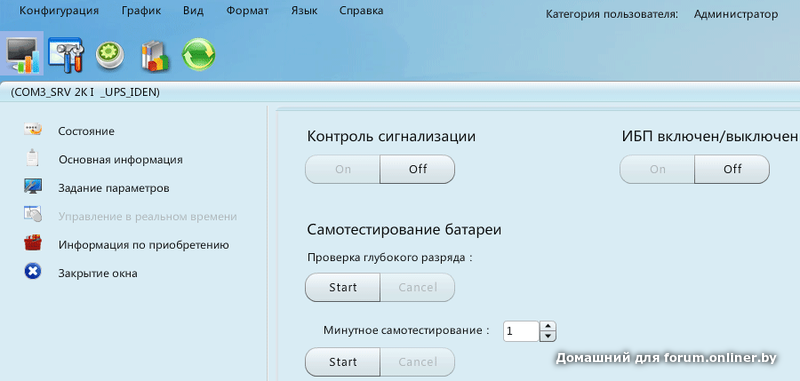The height and width of the screenshot is (381, 800).
Task: Click the Минутное самотестирование minutes field
Action: pyautogui.click(x=521, y=332)
